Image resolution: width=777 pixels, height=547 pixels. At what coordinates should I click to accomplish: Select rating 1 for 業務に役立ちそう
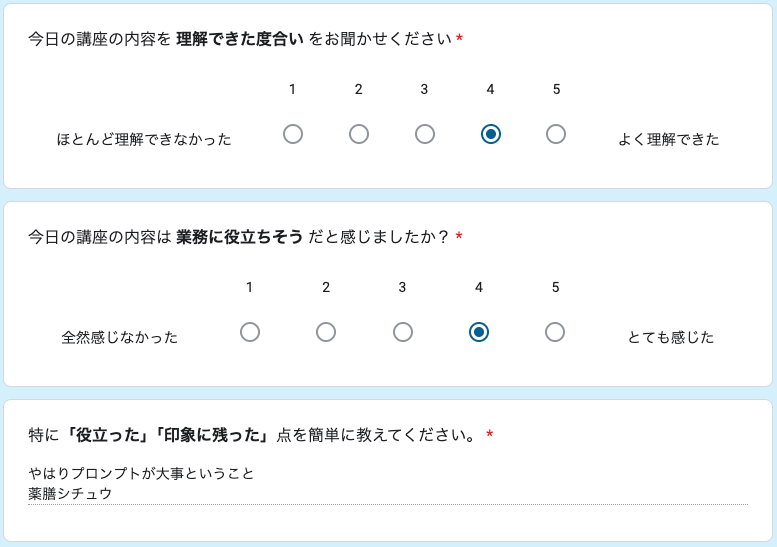[250, 332]
